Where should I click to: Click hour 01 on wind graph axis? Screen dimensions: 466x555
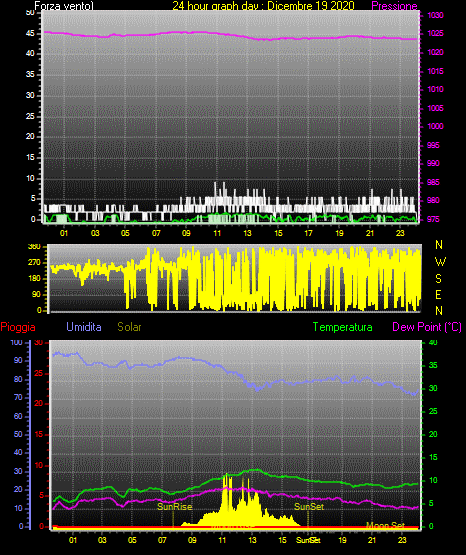point(64,233)
